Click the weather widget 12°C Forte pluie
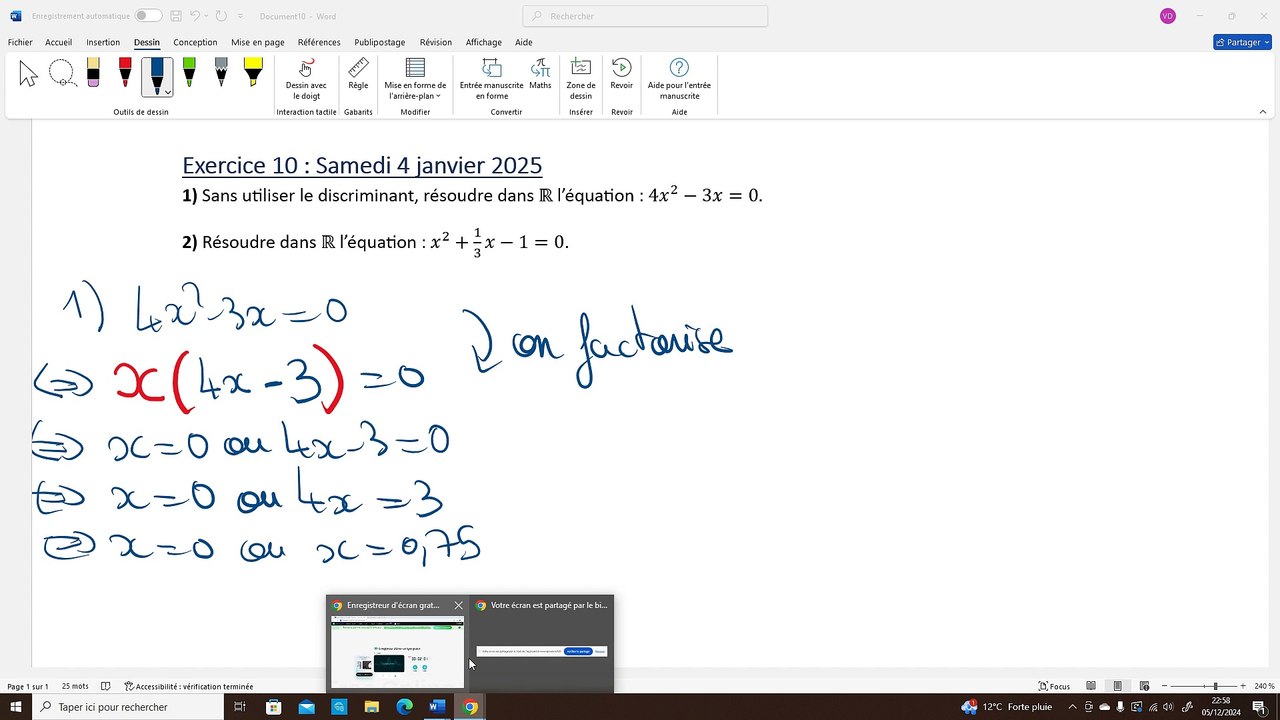Screen dimensions: 1280x720 (1007, 707)
